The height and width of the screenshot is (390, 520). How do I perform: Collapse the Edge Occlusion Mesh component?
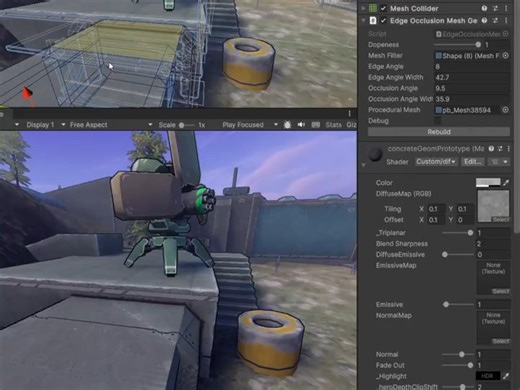tap(363, 21)
